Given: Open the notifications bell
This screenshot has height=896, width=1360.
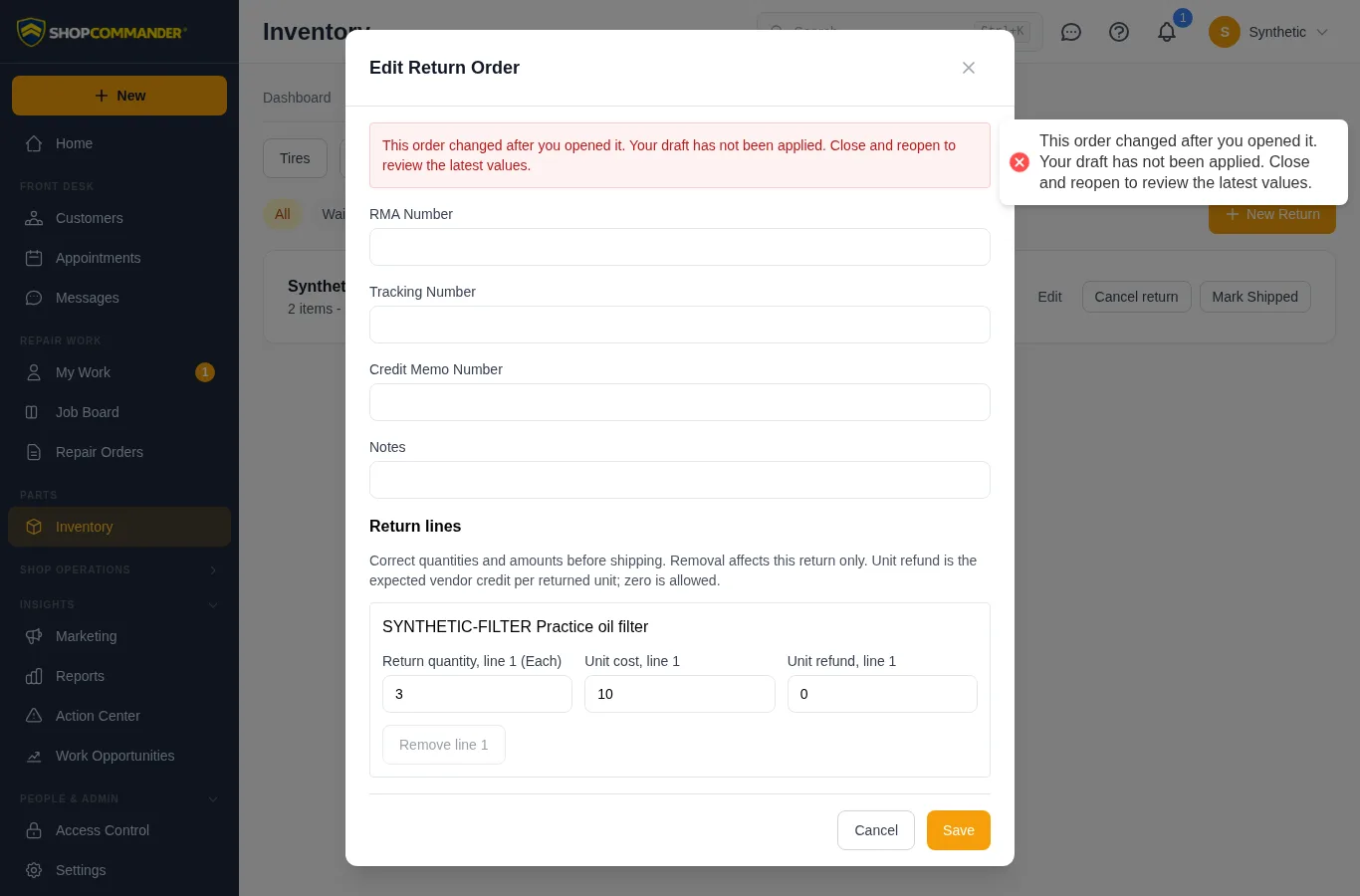Looking at the screenshot, I should coord(1167,32).
